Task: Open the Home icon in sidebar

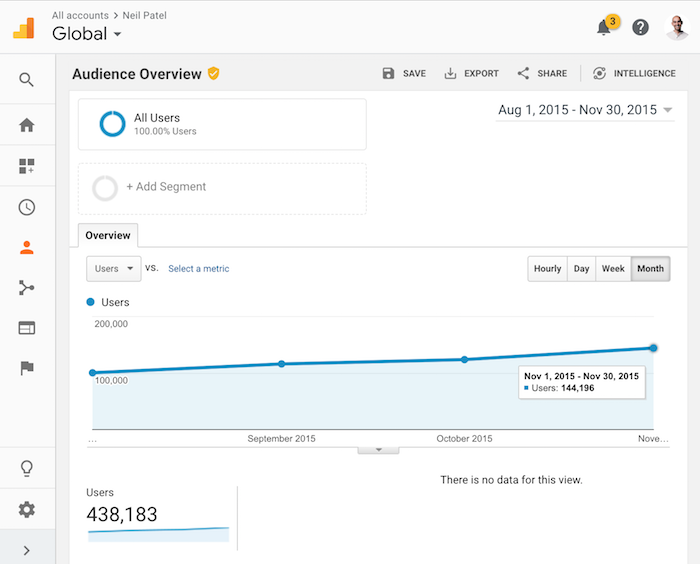Action: coord(27,125)
